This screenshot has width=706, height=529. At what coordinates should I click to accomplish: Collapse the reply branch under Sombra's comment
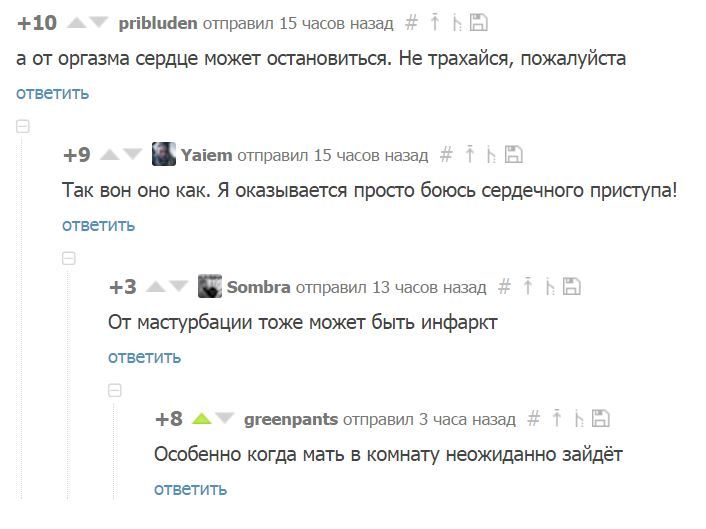(x=115, y=390)
